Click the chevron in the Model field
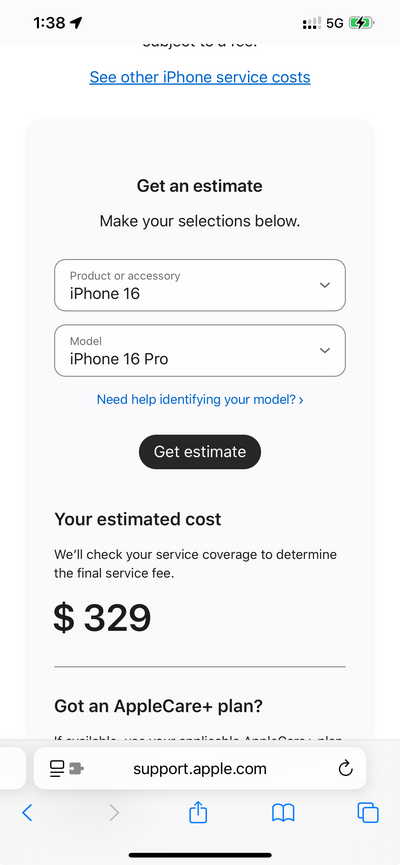The width and height of the screenshot is (400, 865). click(325, 351)
